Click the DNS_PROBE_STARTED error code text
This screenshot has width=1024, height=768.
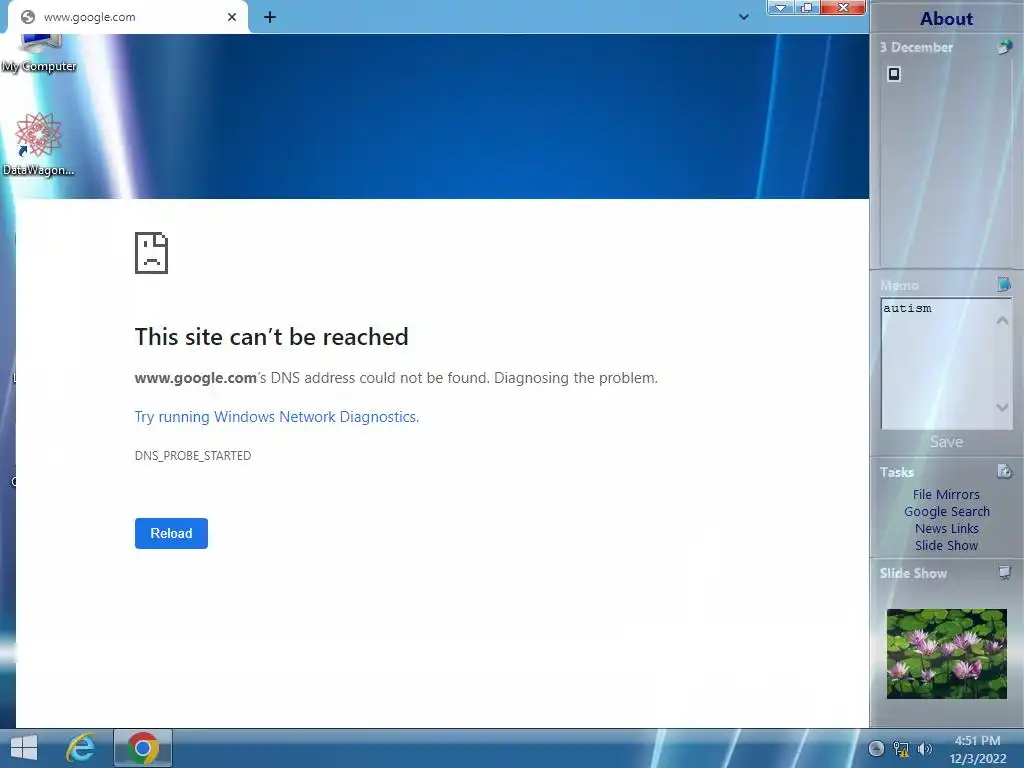point(193,456)
